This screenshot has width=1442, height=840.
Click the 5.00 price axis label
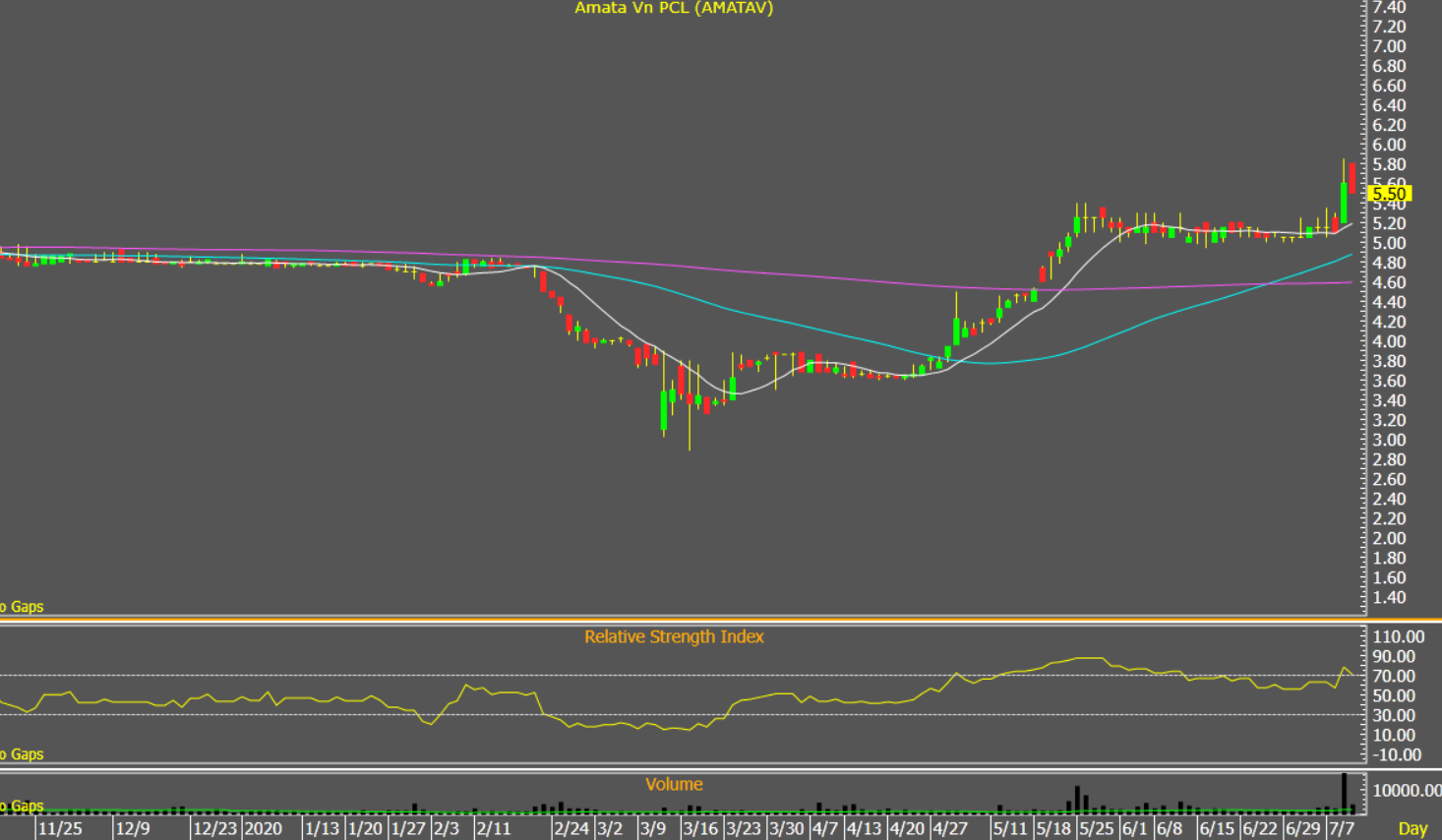[1389, 243]
